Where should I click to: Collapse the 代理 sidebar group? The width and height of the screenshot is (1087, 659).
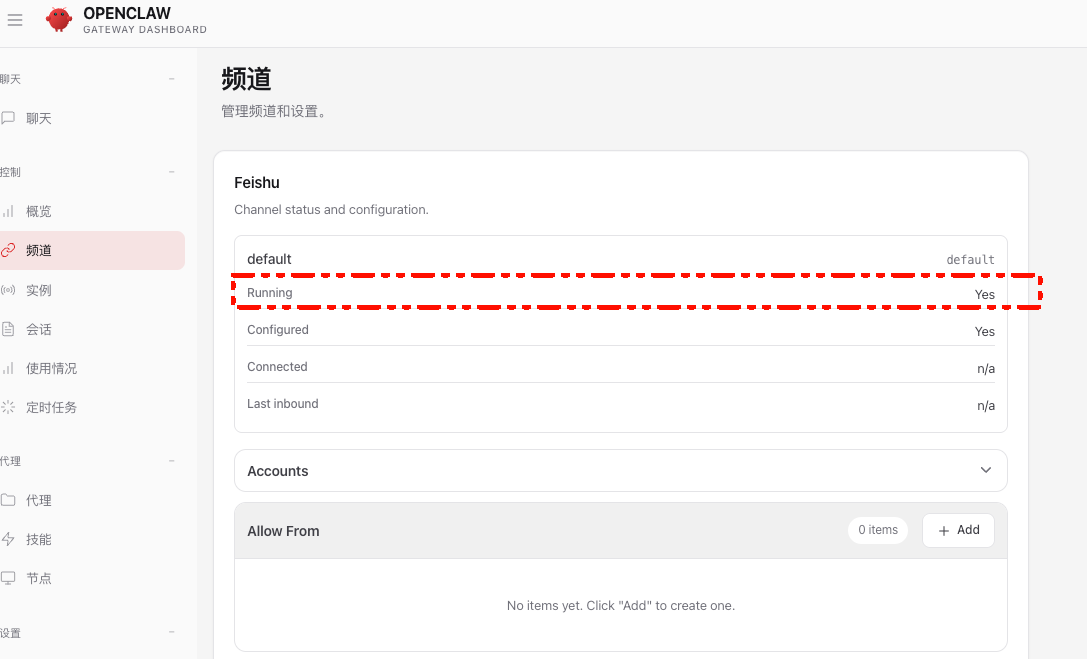pos(170,460)
